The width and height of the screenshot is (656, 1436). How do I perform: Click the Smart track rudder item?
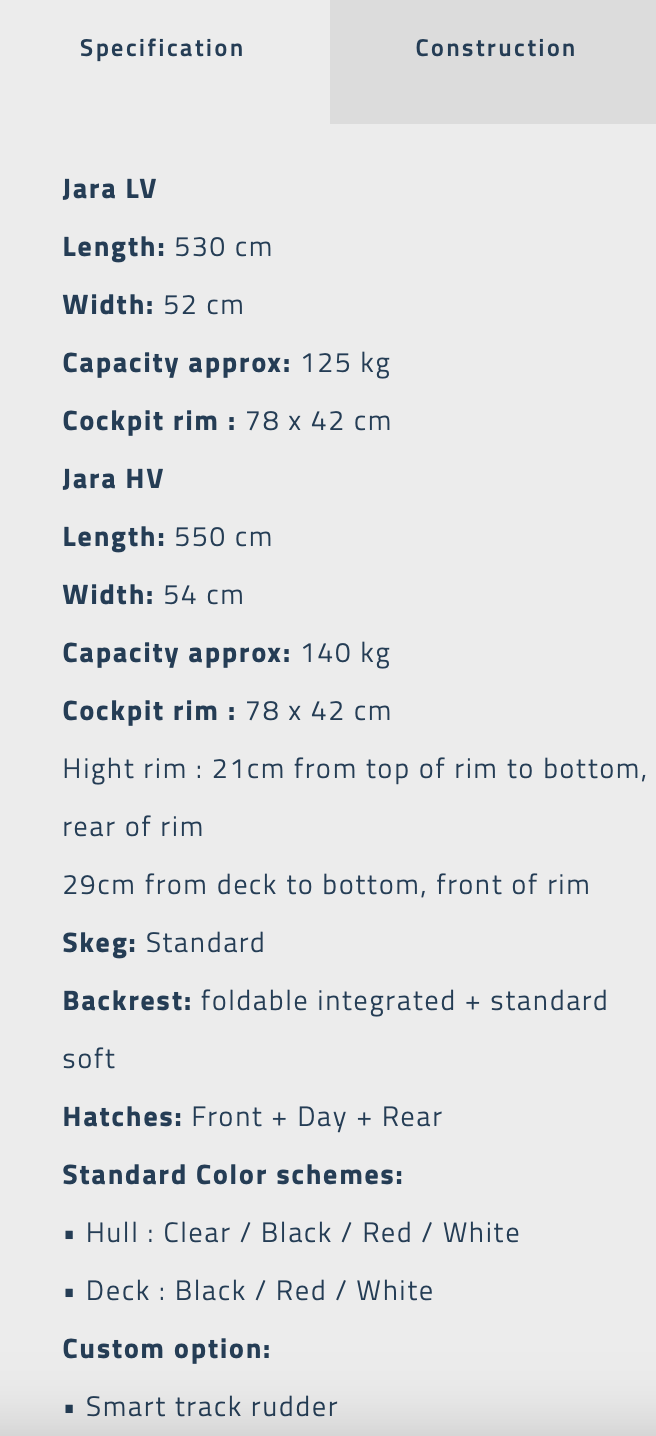(x=211, y=1407)
